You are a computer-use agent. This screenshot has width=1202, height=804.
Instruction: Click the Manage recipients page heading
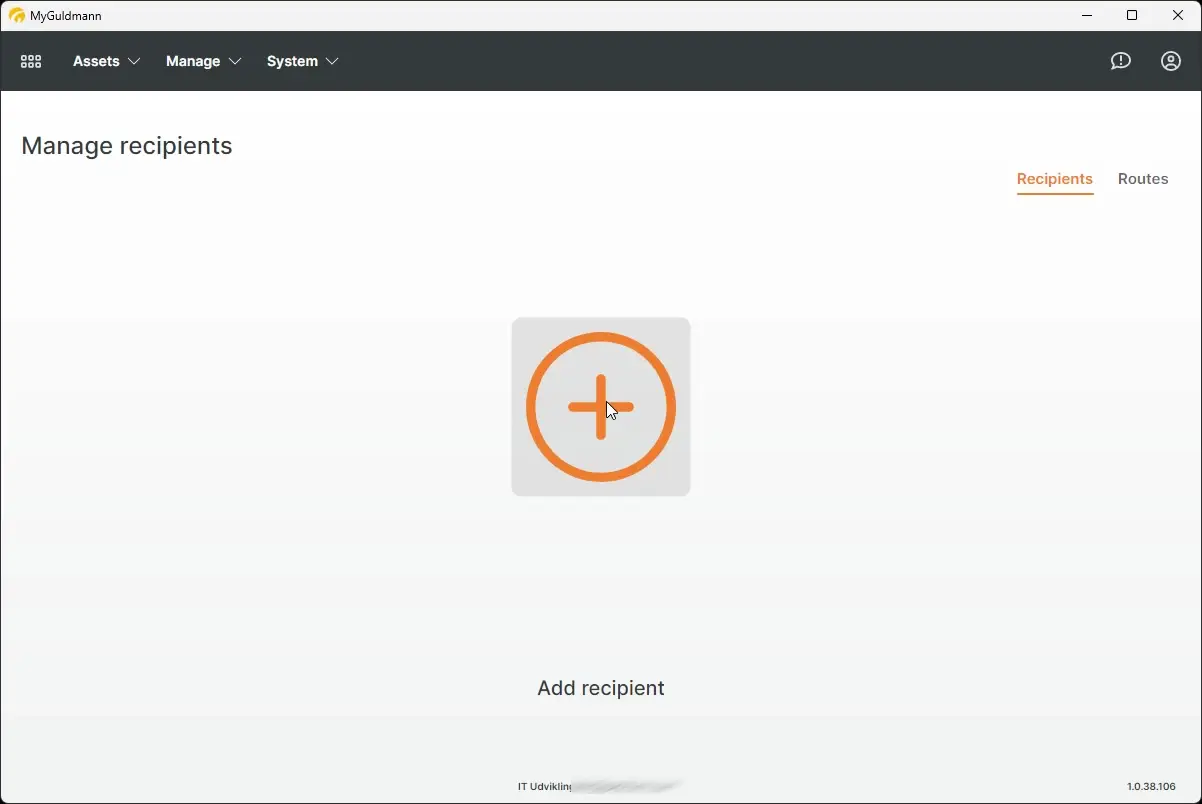(x=127, y=145)
